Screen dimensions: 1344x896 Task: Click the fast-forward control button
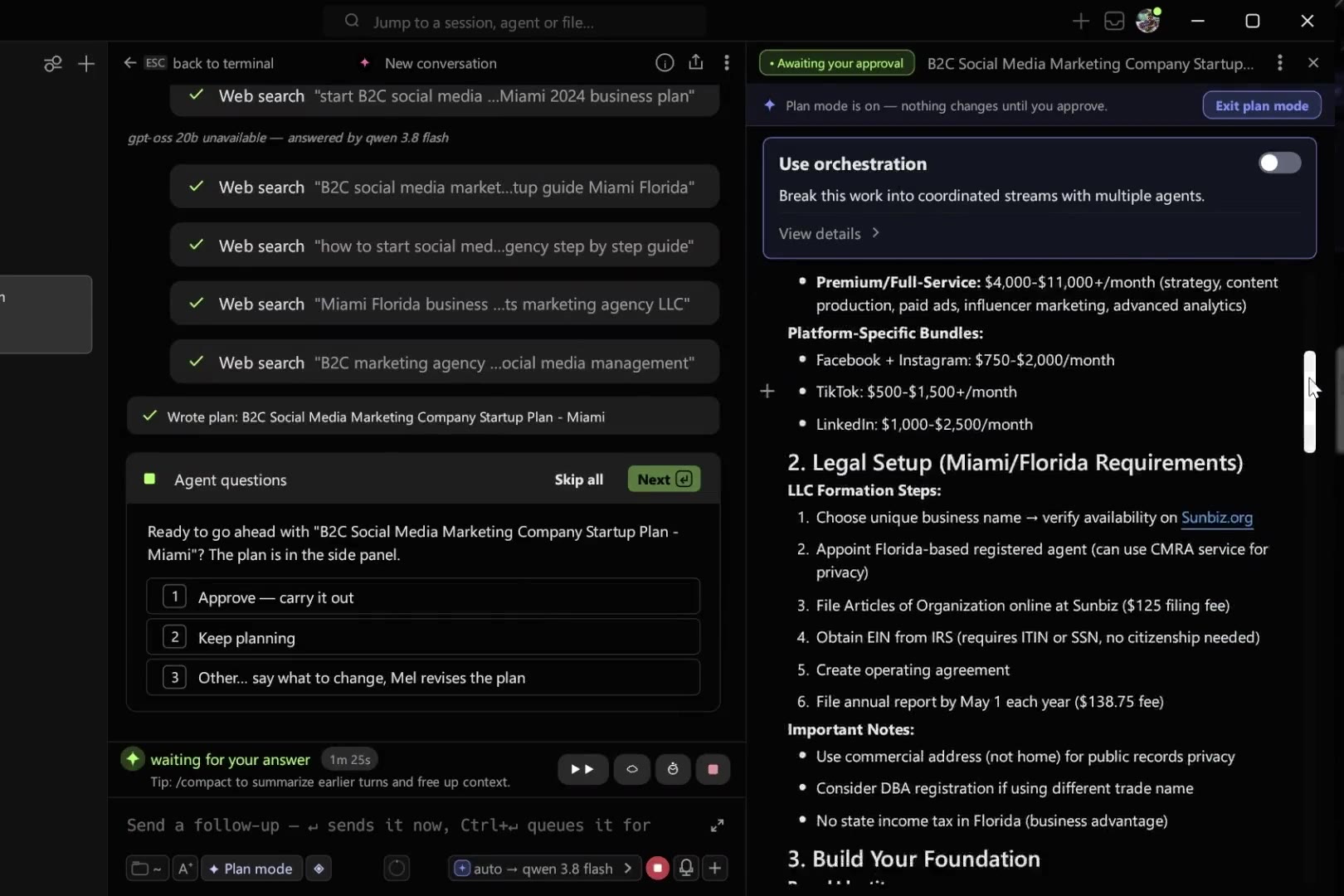582,770
